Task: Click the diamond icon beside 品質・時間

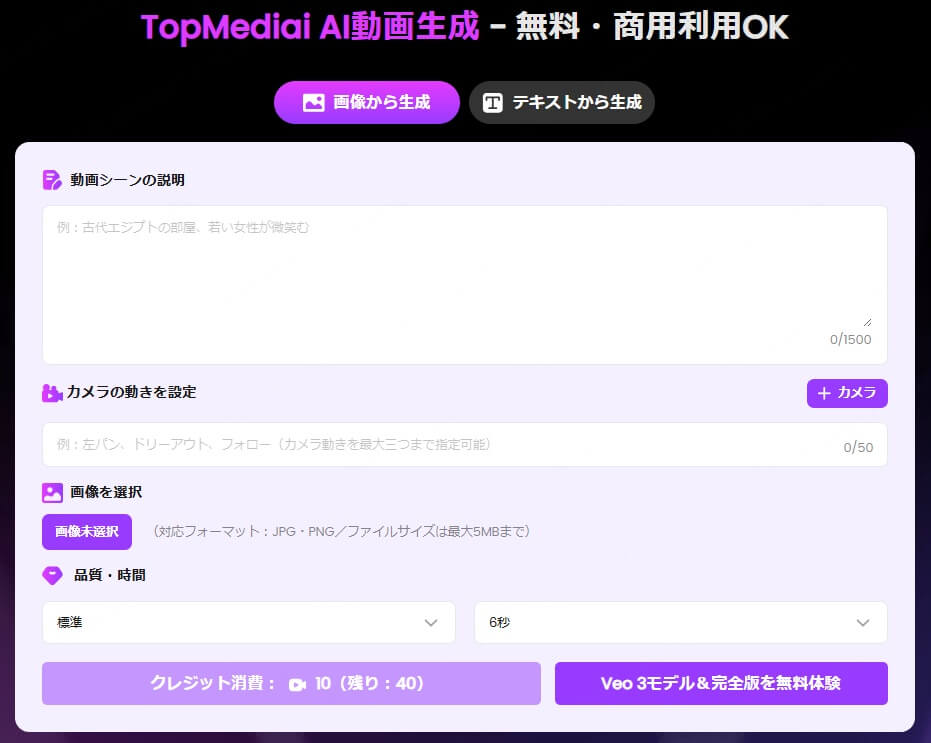Action: (52, 575)
